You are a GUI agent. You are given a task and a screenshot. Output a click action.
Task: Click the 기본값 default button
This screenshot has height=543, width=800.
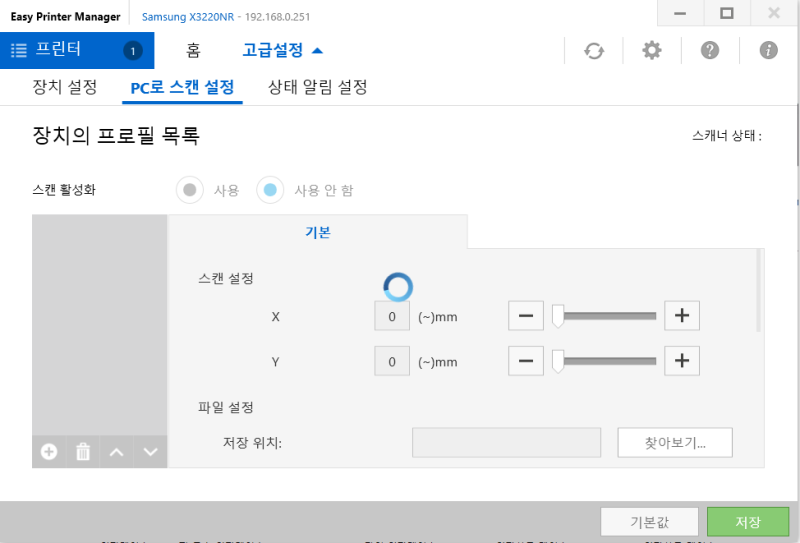click(649, 522)
